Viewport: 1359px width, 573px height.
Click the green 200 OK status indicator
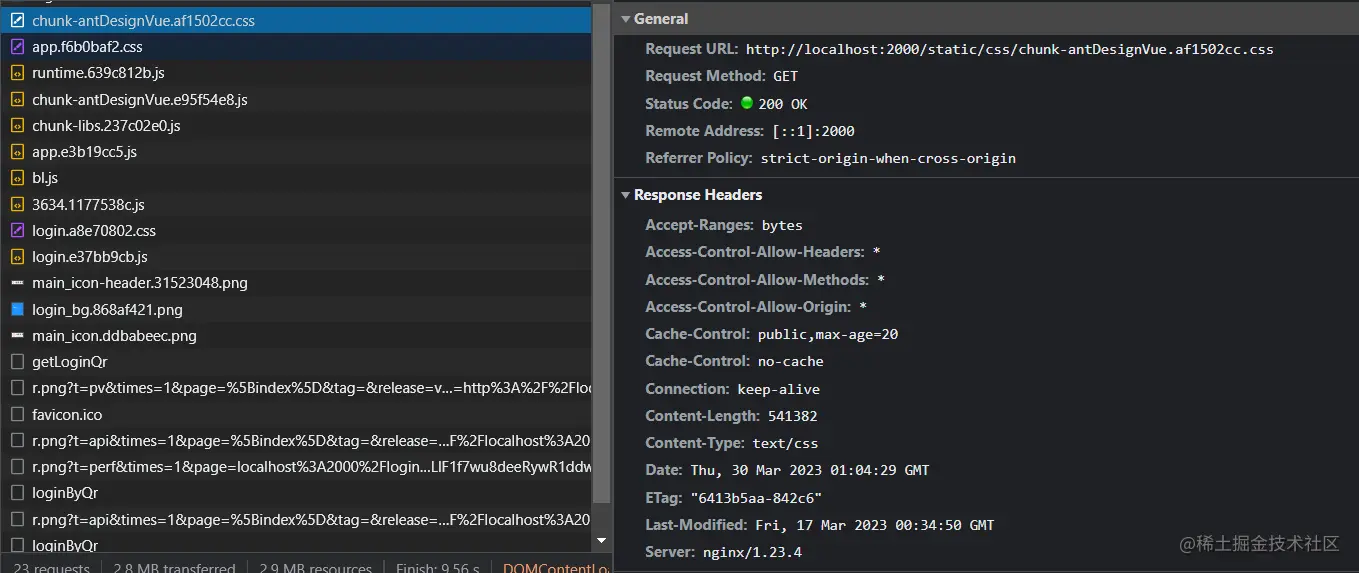746,103
